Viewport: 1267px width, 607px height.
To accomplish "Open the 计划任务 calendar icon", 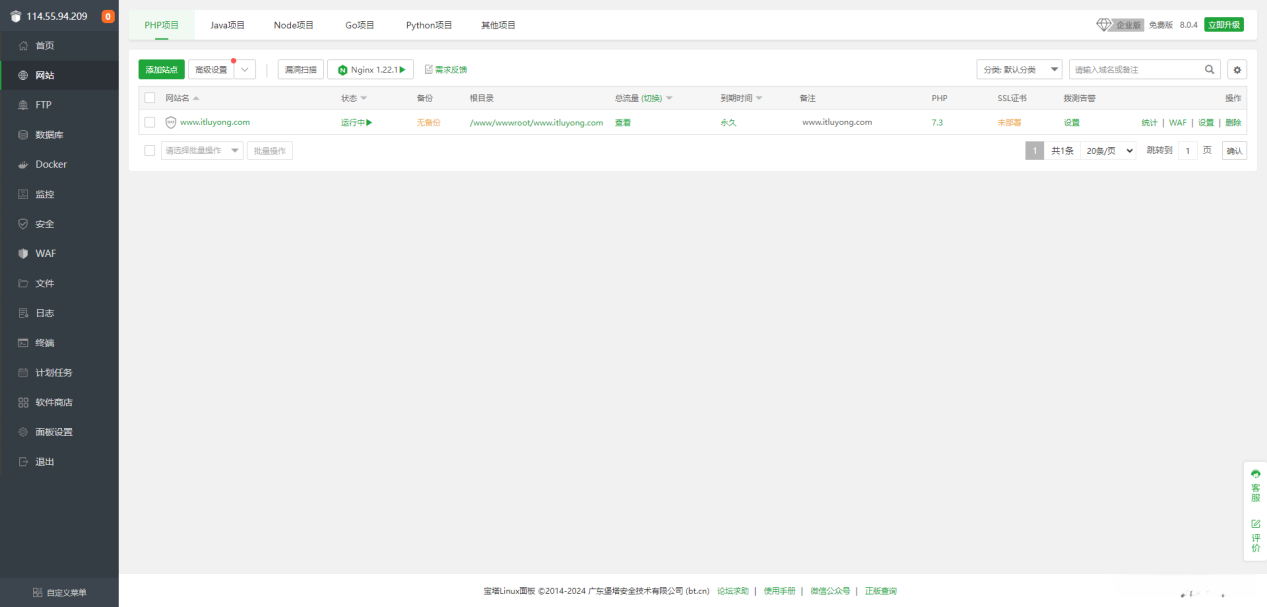I will [24, 372].
